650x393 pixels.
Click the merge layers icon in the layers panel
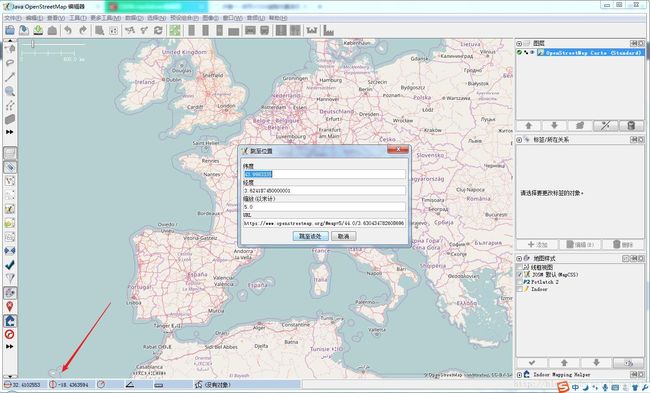tap(580, 126)
